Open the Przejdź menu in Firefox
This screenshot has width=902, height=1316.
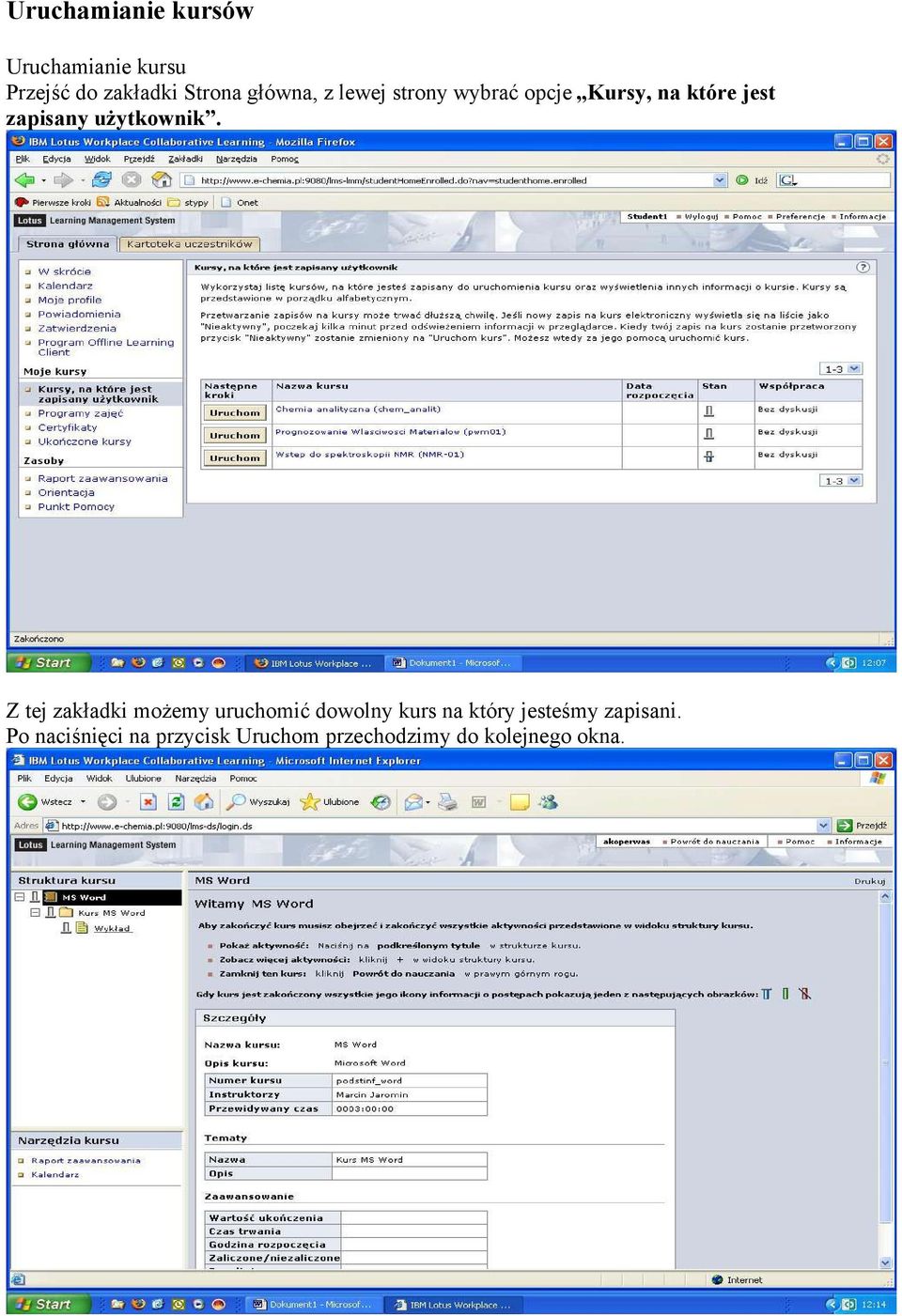139,159
